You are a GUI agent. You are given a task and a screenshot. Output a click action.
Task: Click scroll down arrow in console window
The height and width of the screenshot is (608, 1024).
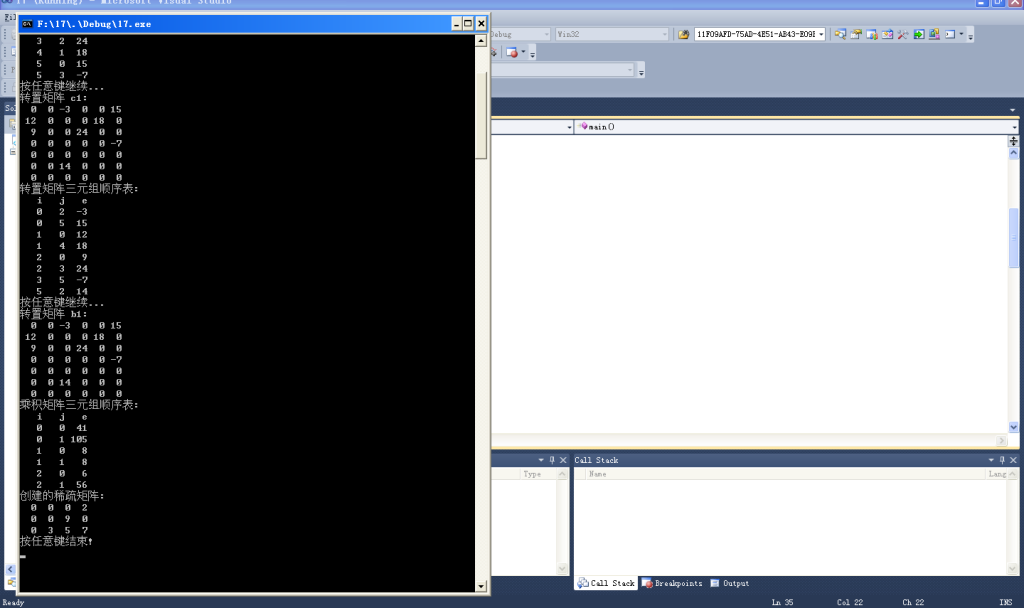click(x=481, y=586)
